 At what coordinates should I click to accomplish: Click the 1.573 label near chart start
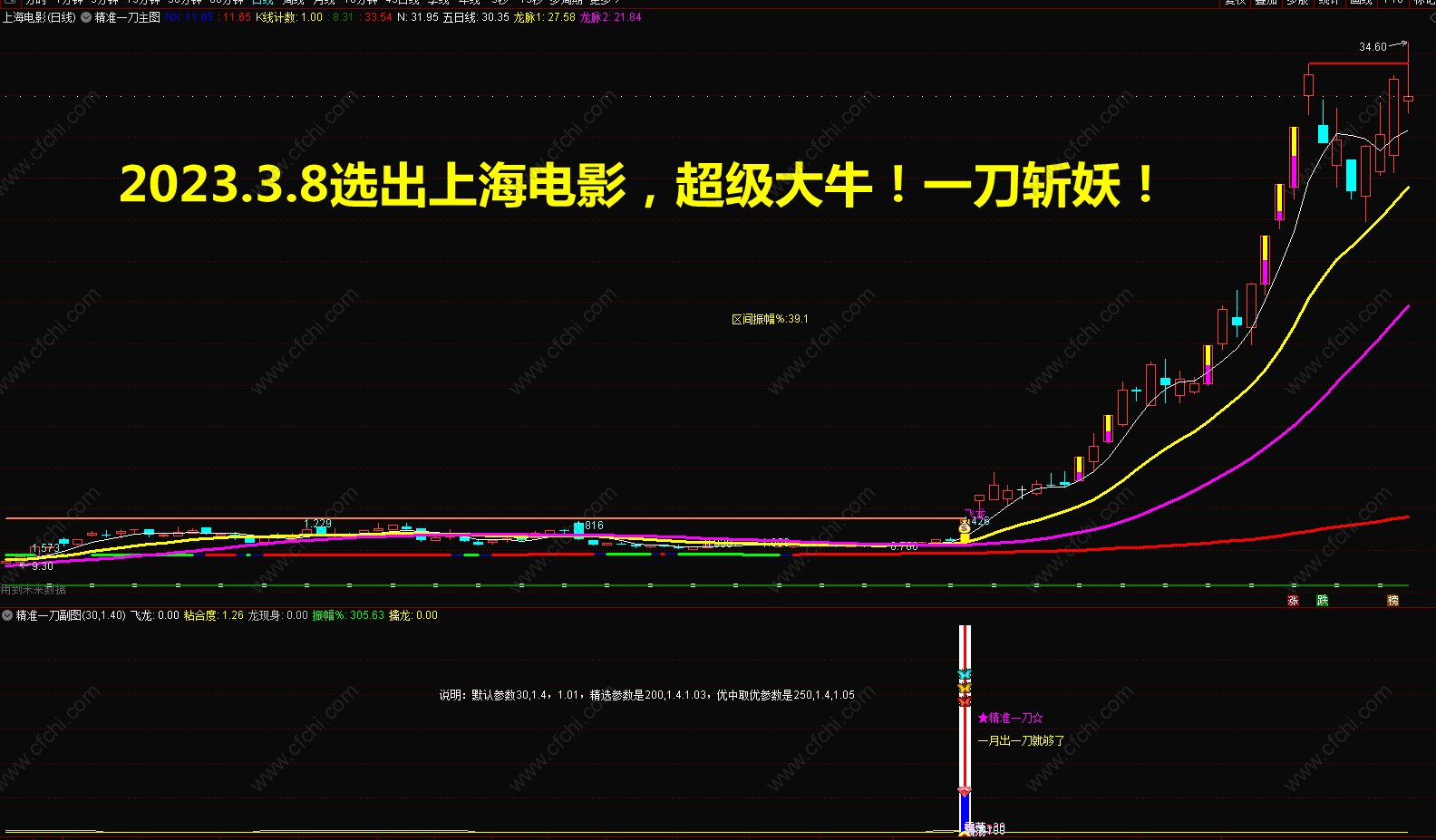tap(45, 548)
